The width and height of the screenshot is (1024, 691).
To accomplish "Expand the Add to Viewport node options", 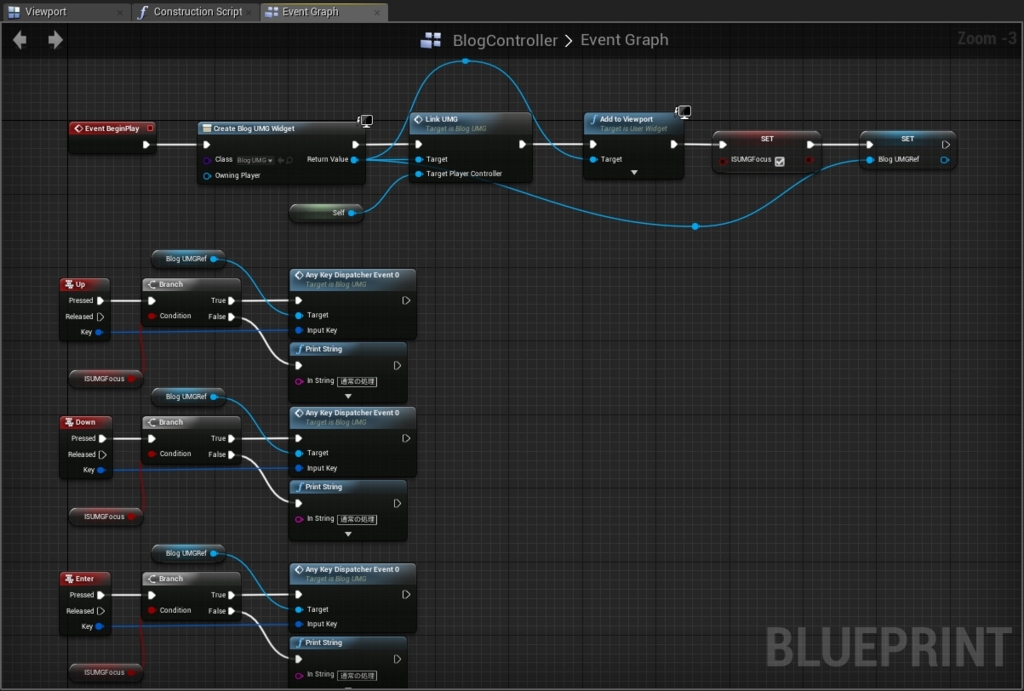I will pos(634,172).
